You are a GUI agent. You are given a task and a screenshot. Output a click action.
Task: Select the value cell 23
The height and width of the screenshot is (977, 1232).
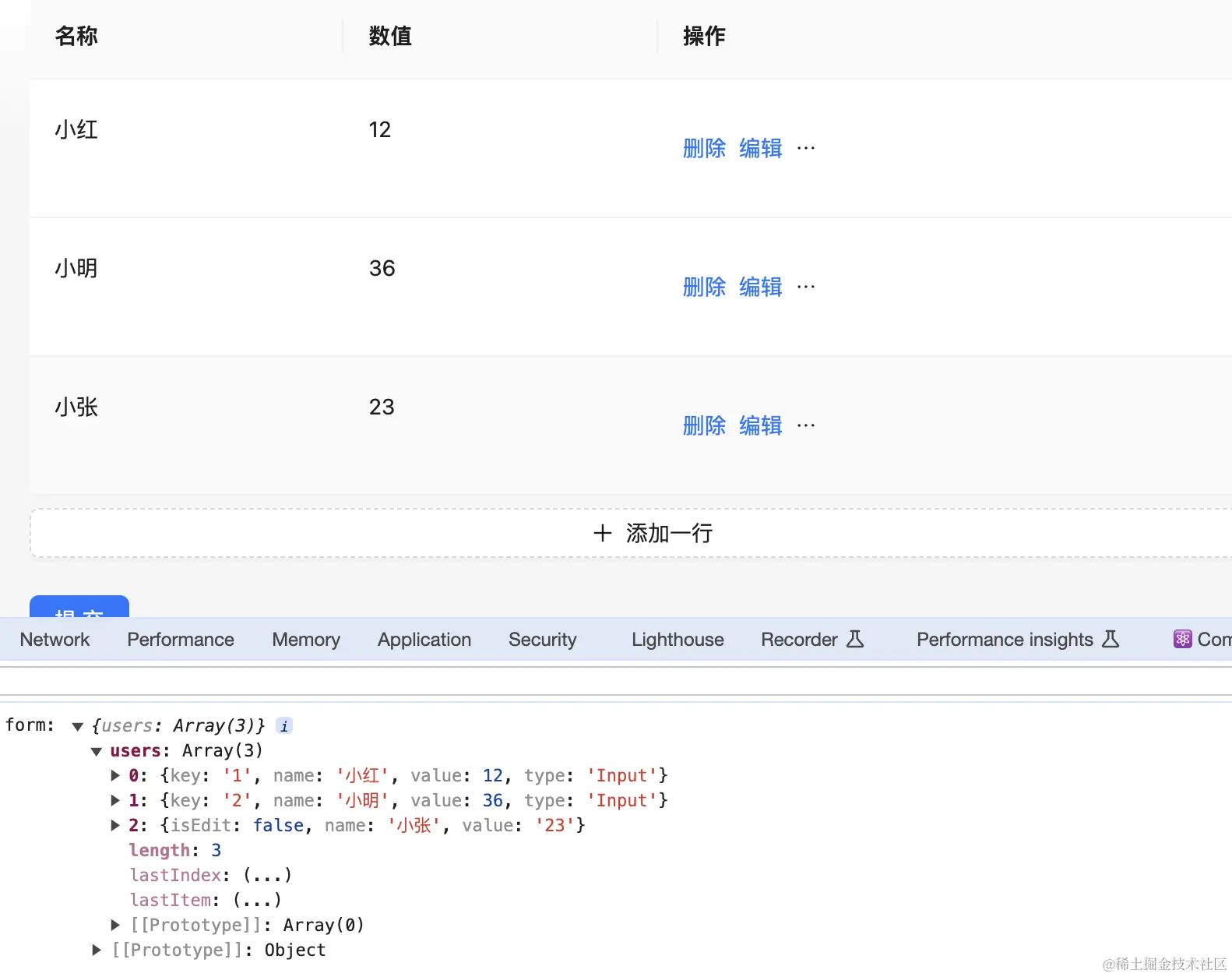(382, 407)
